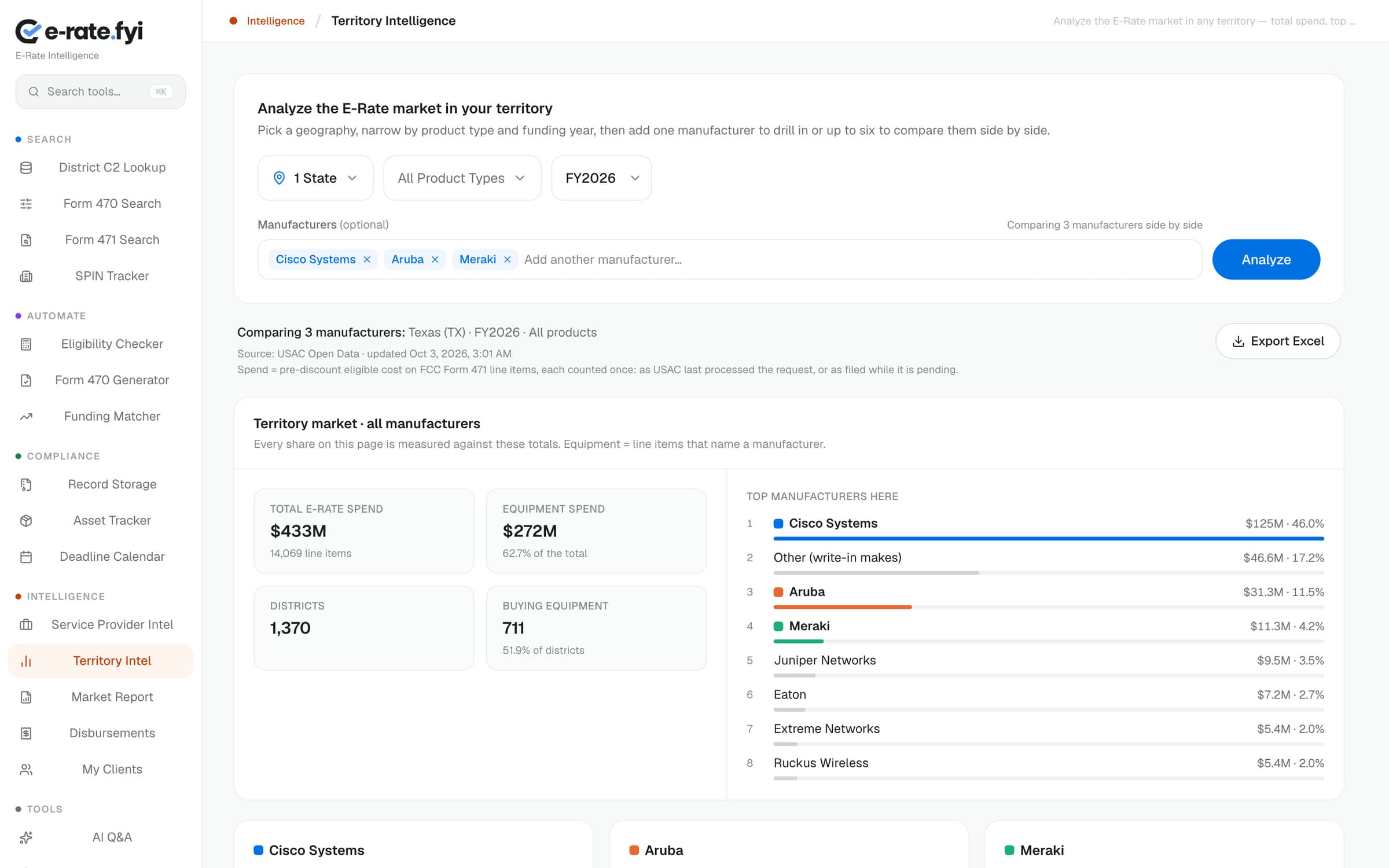Image resolution: width=1389 pixels, height=868 pixels.
Task: Click the Market Report chart file icon
Action: (x=26, y=697)
